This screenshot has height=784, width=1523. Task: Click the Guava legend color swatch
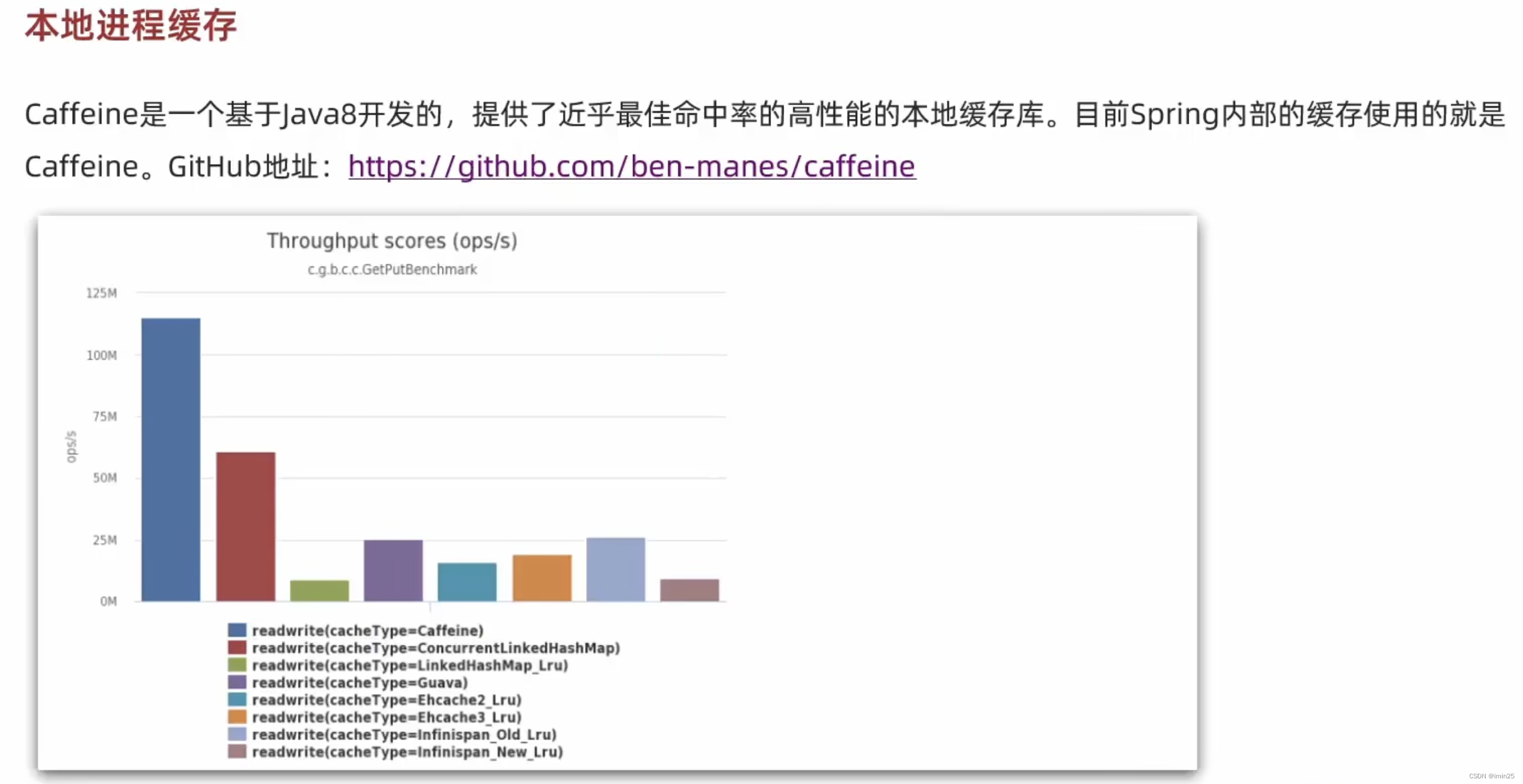tap(237, 682)
